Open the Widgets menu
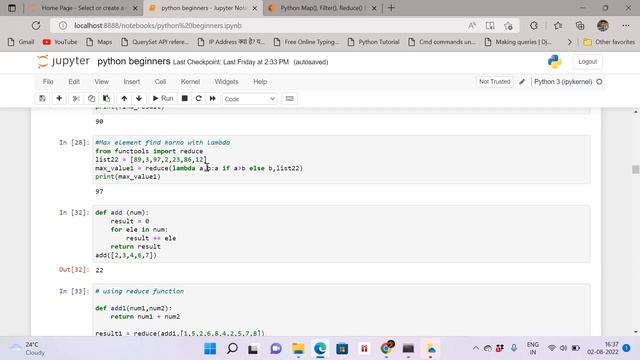Screen dimensions: 640x360 (227, 82)
